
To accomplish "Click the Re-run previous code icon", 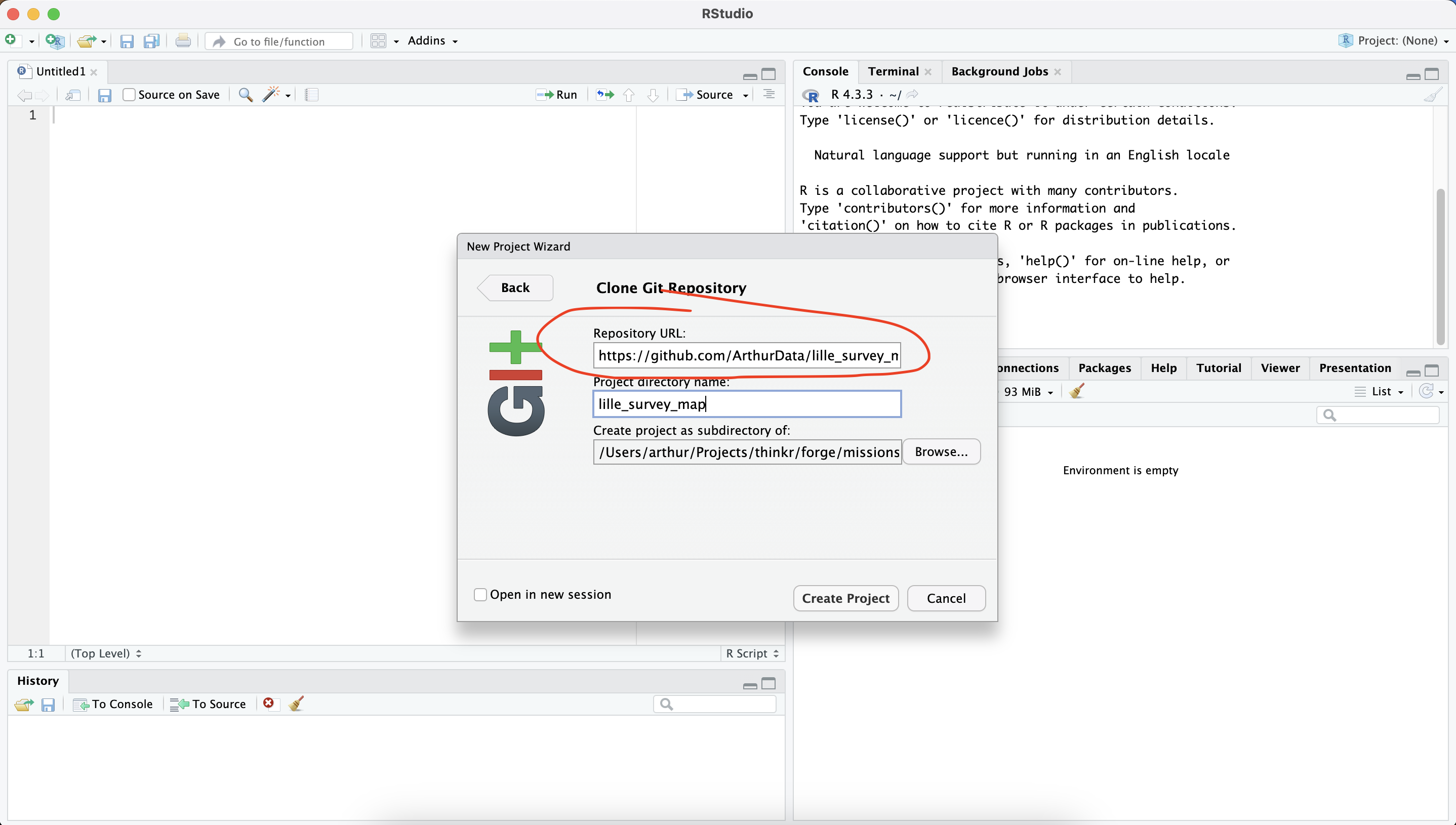I will coord(605,95).
